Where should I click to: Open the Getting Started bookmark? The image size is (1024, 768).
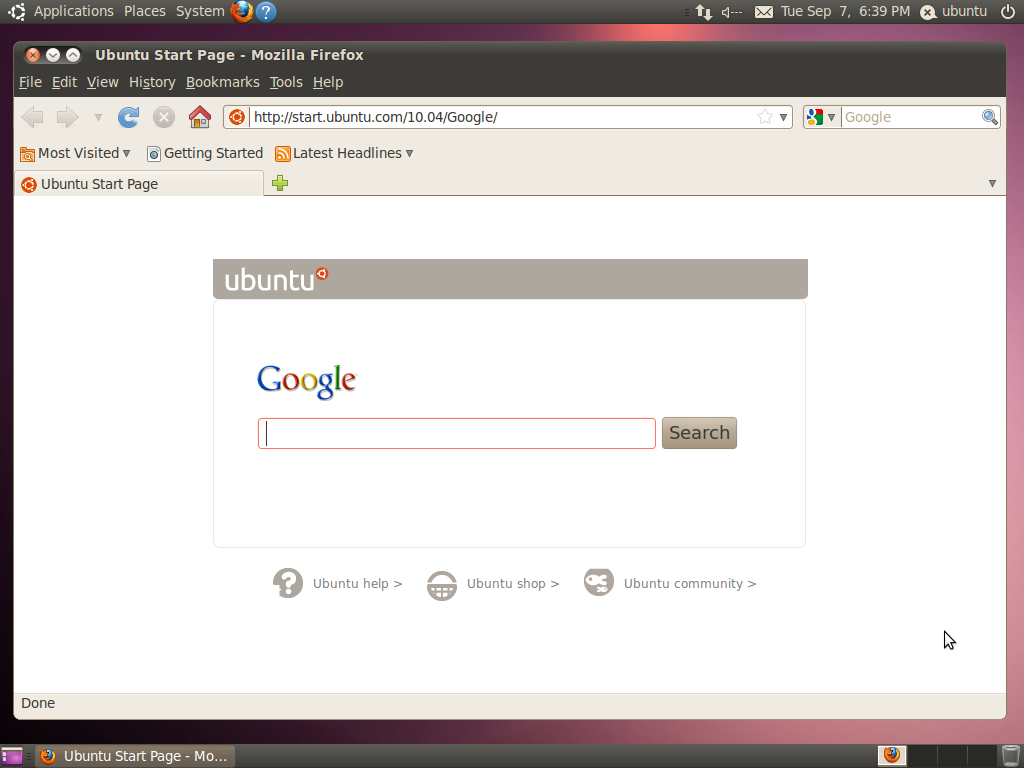[x=205, y=153]
